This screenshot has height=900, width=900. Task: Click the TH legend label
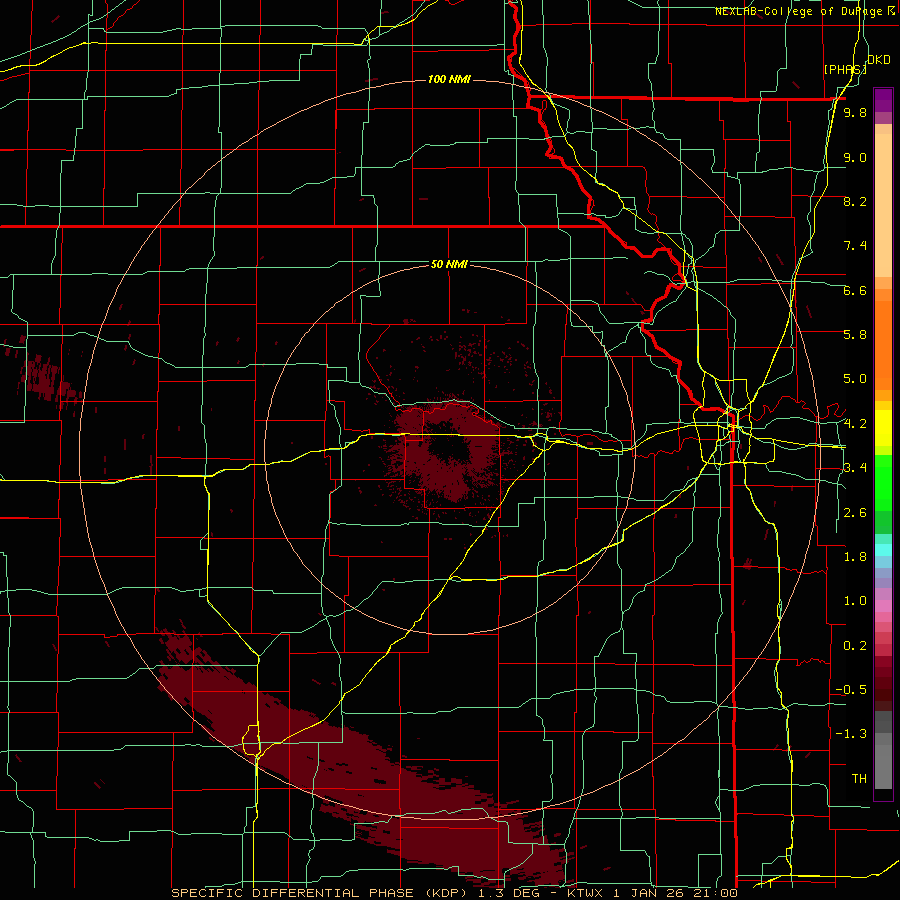(859, 779)
